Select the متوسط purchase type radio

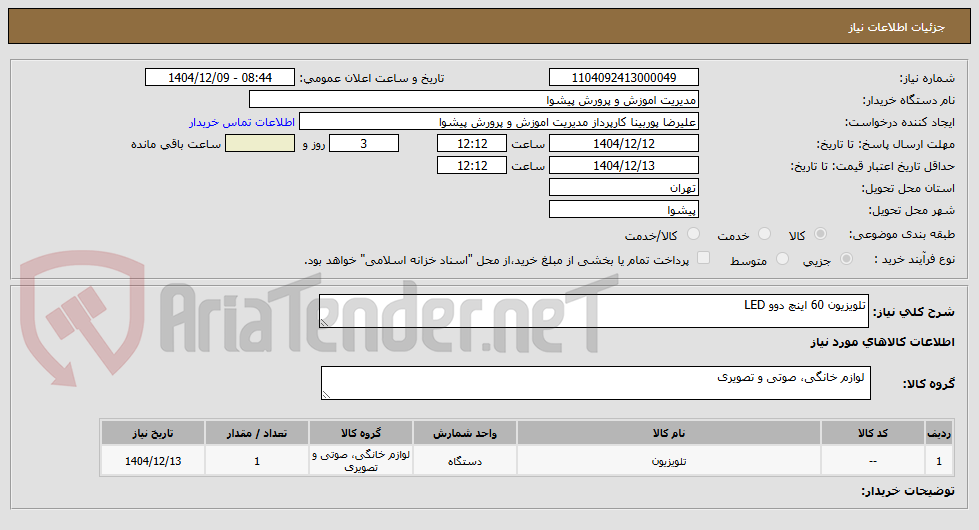[782, 258]
